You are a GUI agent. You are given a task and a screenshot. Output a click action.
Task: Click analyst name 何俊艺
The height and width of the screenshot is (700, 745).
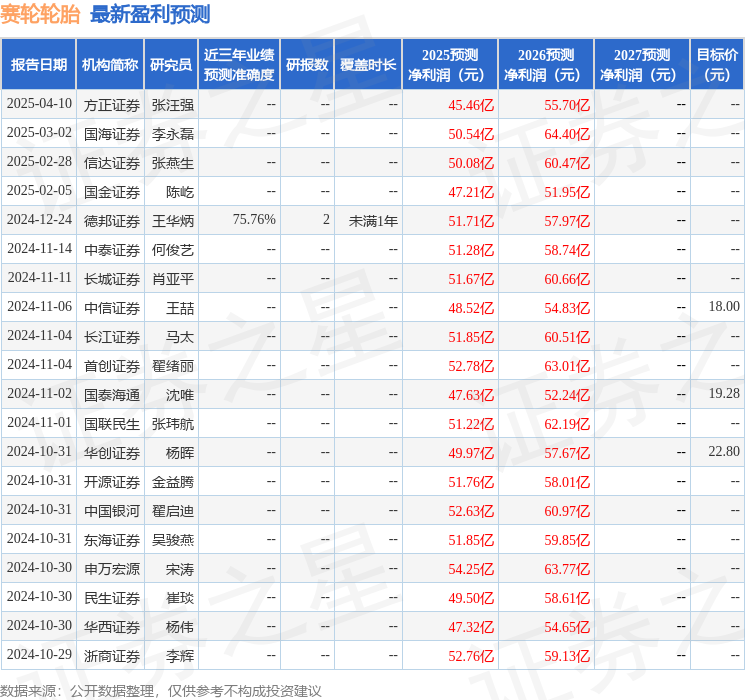173,250
